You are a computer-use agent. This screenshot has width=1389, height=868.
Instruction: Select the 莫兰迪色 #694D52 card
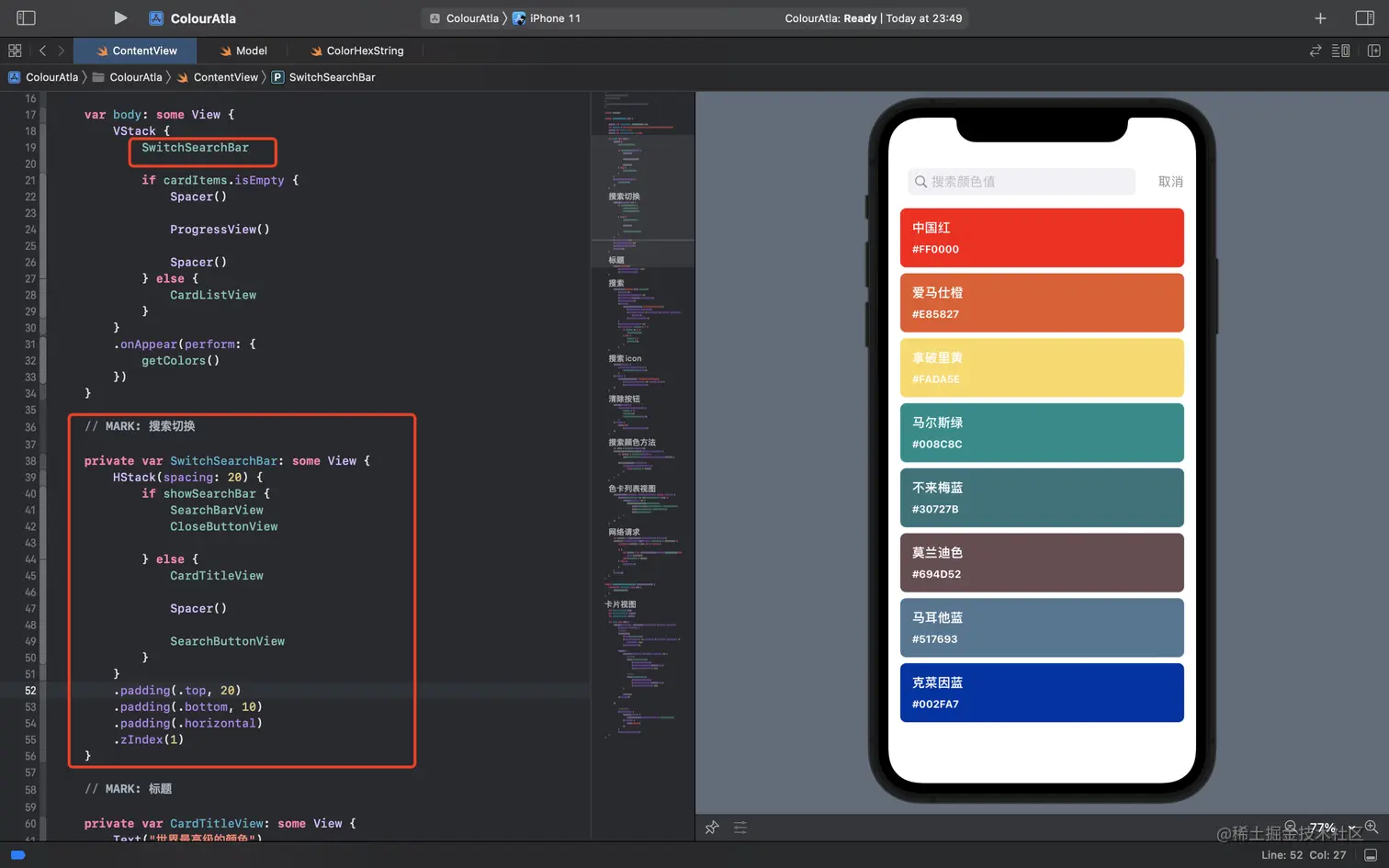(x=1042, y=563)
